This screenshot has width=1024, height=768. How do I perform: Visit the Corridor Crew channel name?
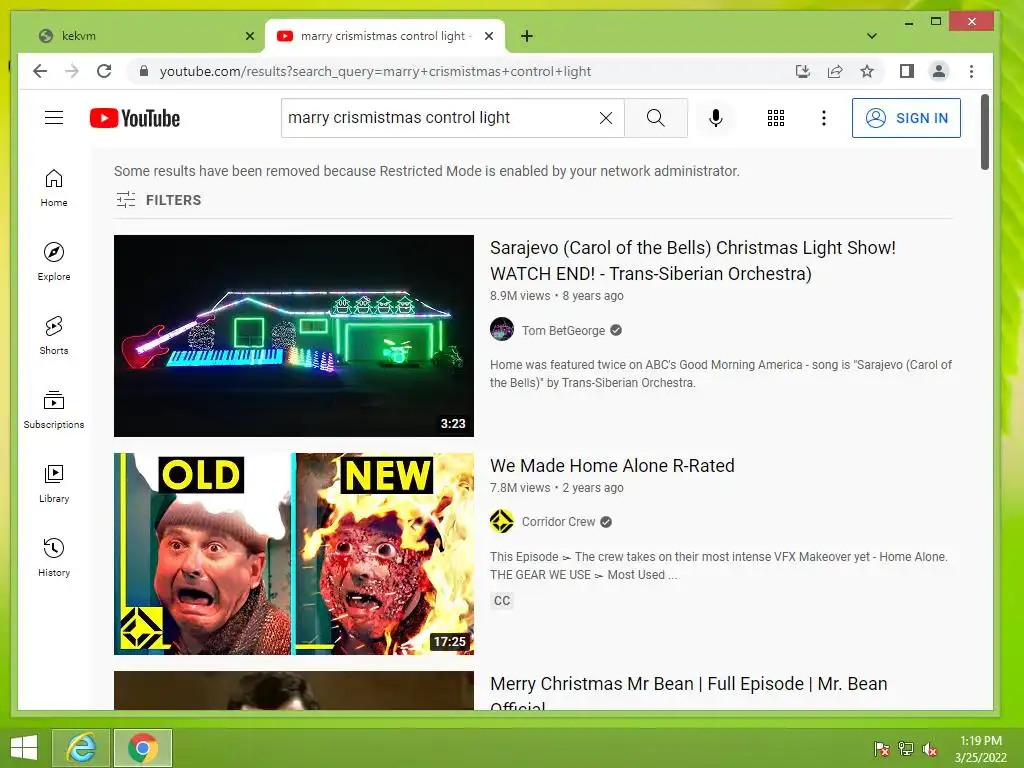[x=558, y=522]
